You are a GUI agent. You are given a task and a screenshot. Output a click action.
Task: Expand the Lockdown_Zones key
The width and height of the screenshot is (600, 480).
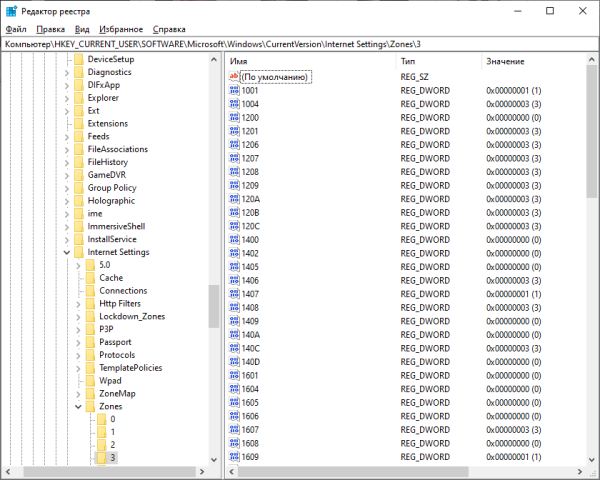tap(79, 316)
